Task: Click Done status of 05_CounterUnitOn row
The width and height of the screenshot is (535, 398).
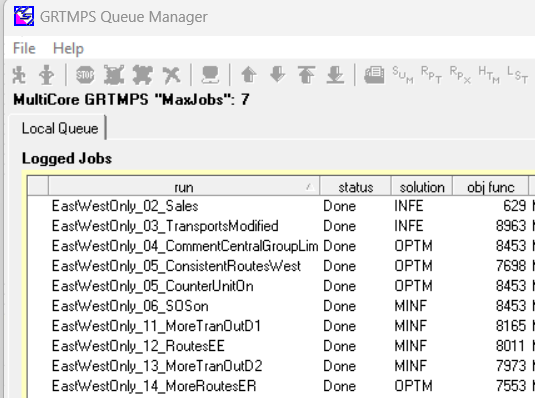Action: pos(339,286)
